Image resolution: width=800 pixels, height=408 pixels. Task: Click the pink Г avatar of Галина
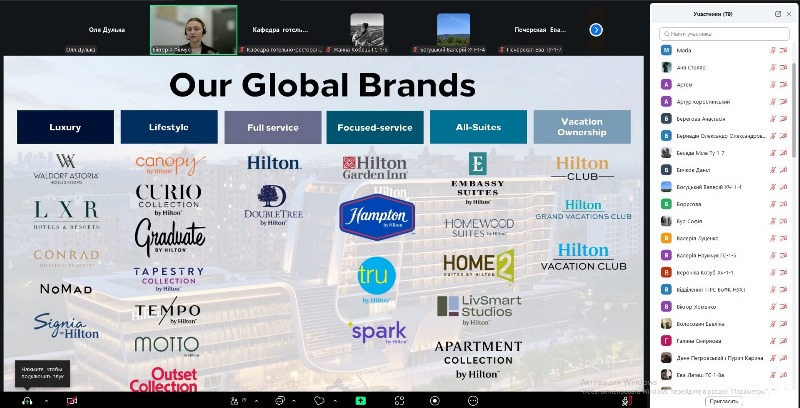(666, 341)
